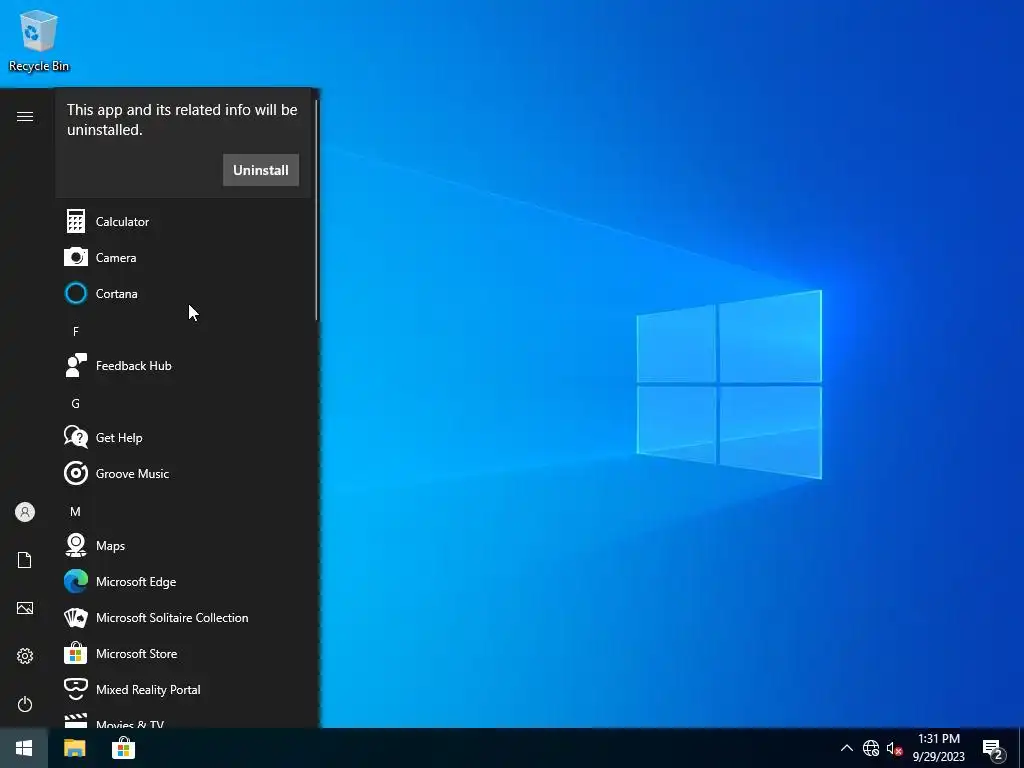The height and width of the screenshot is (768, 1024).
Task: Open Settings gear in Start sidebar
Action: coord(25,656)
